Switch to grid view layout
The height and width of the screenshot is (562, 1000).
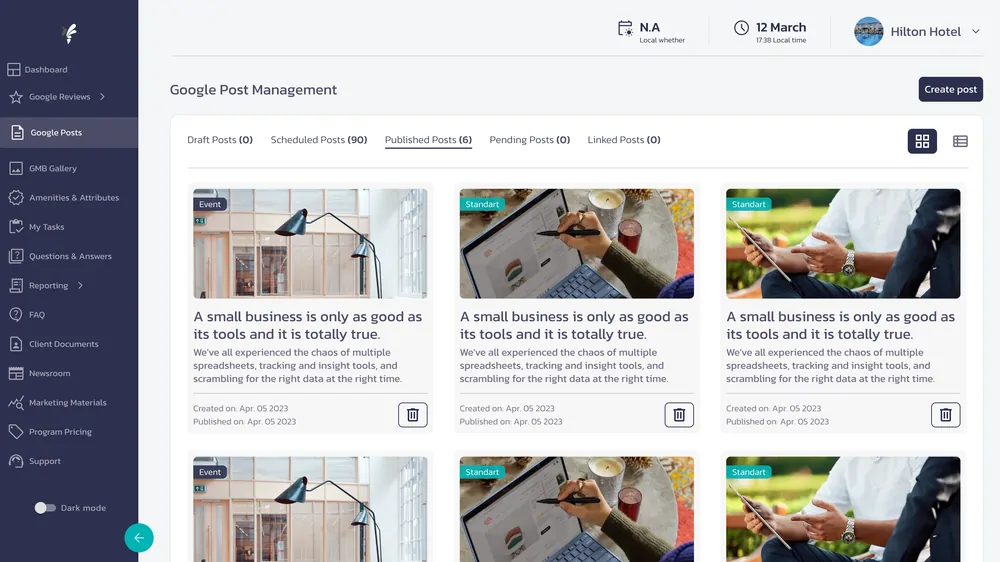click(922, 141)
